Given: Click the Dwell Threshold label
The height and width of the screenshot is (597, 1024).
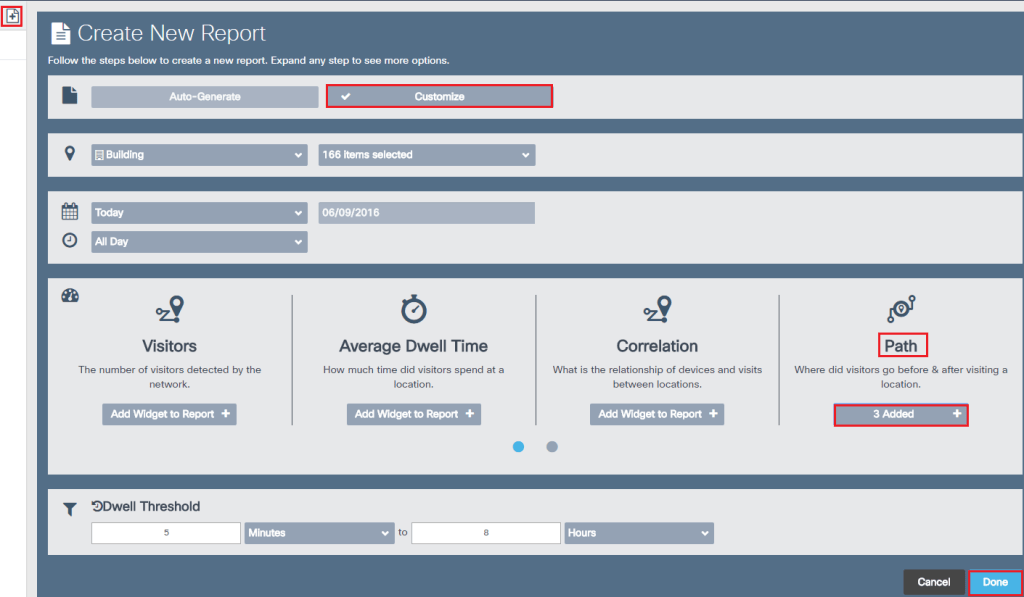Looking at the screenshot, I should pyautogui.click(x=152, y=506).
